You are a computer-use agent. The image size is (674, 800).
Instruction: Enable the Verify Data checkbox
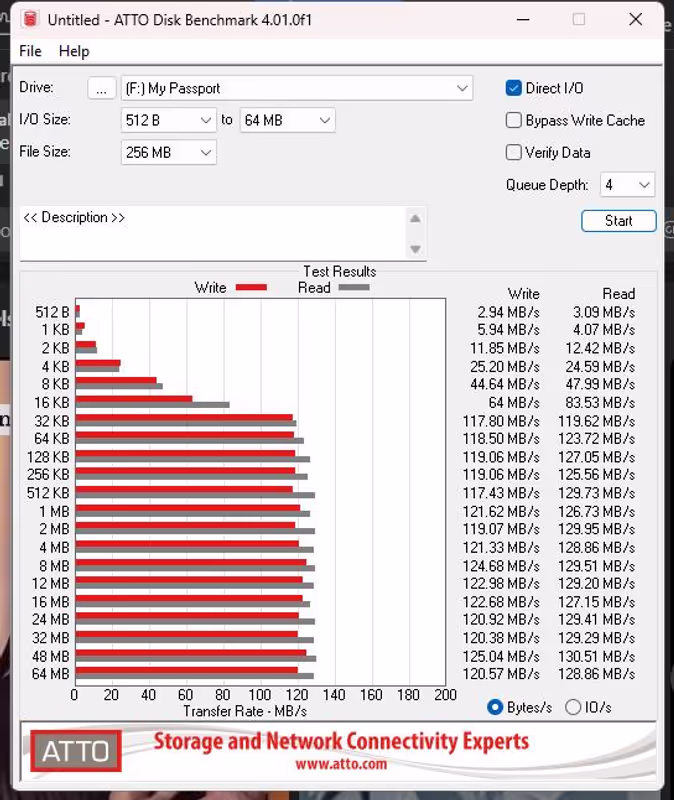pyautogui.click(x=514, y=153)
